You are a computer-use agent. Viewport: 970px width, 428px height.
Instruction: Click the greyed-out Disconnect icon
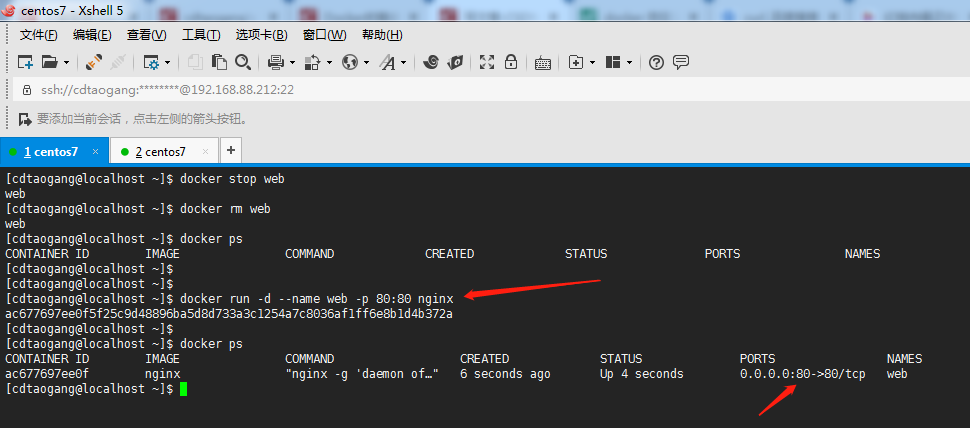(118, 62)
